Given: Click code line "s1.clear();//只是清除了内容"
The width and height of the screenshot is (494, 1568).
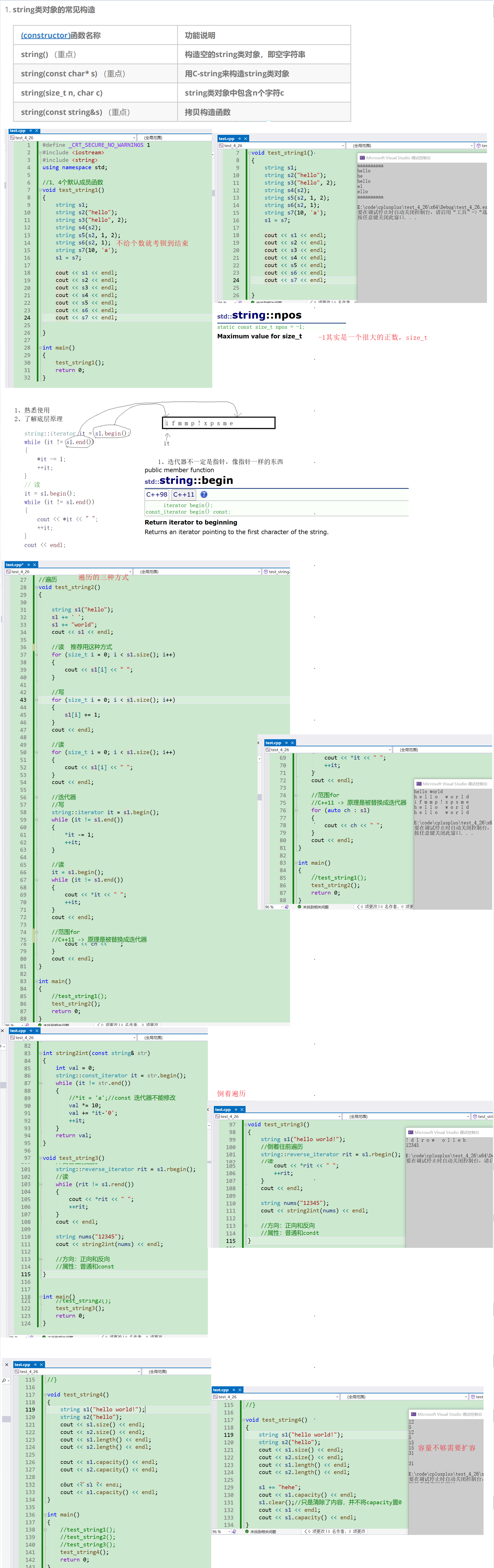Looking at the screenshot, I should point(330,1502).
